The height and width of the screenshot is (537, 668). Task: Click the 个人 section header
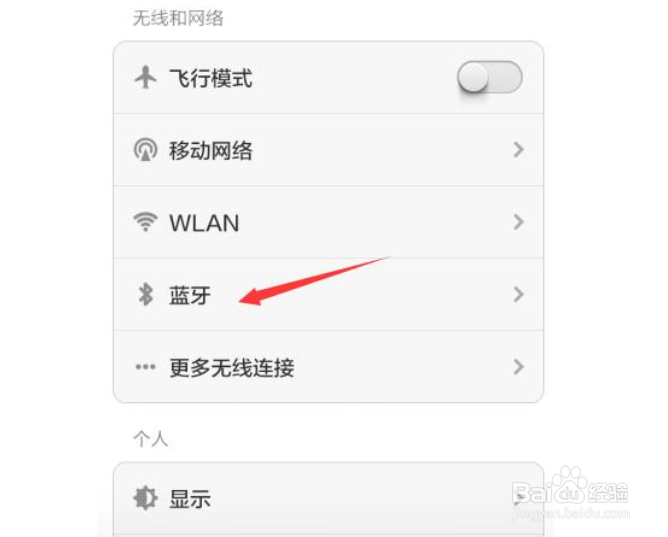point(151,439)
